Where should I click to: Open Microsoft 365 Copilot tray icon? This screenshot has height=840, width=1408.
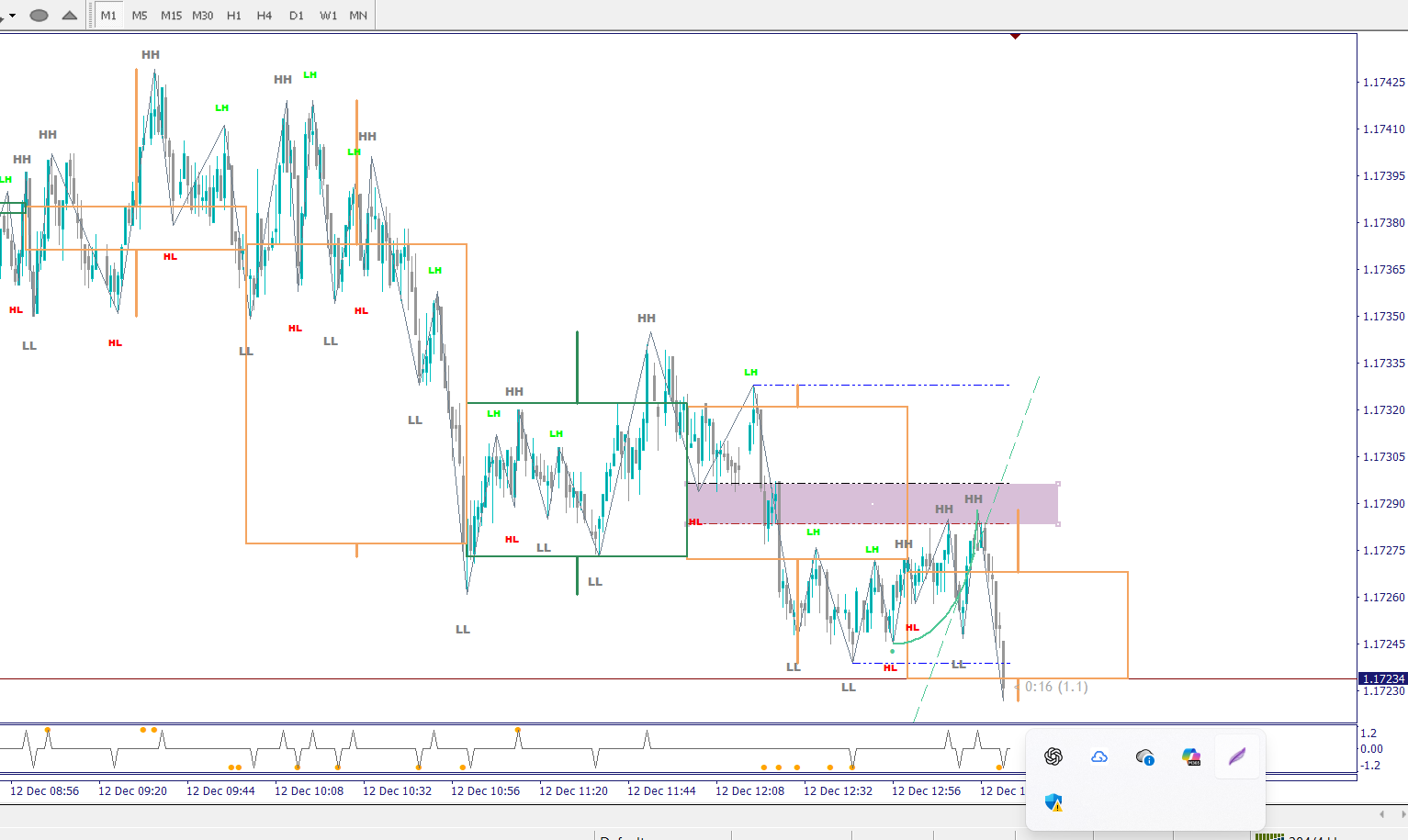(1191, 756)
